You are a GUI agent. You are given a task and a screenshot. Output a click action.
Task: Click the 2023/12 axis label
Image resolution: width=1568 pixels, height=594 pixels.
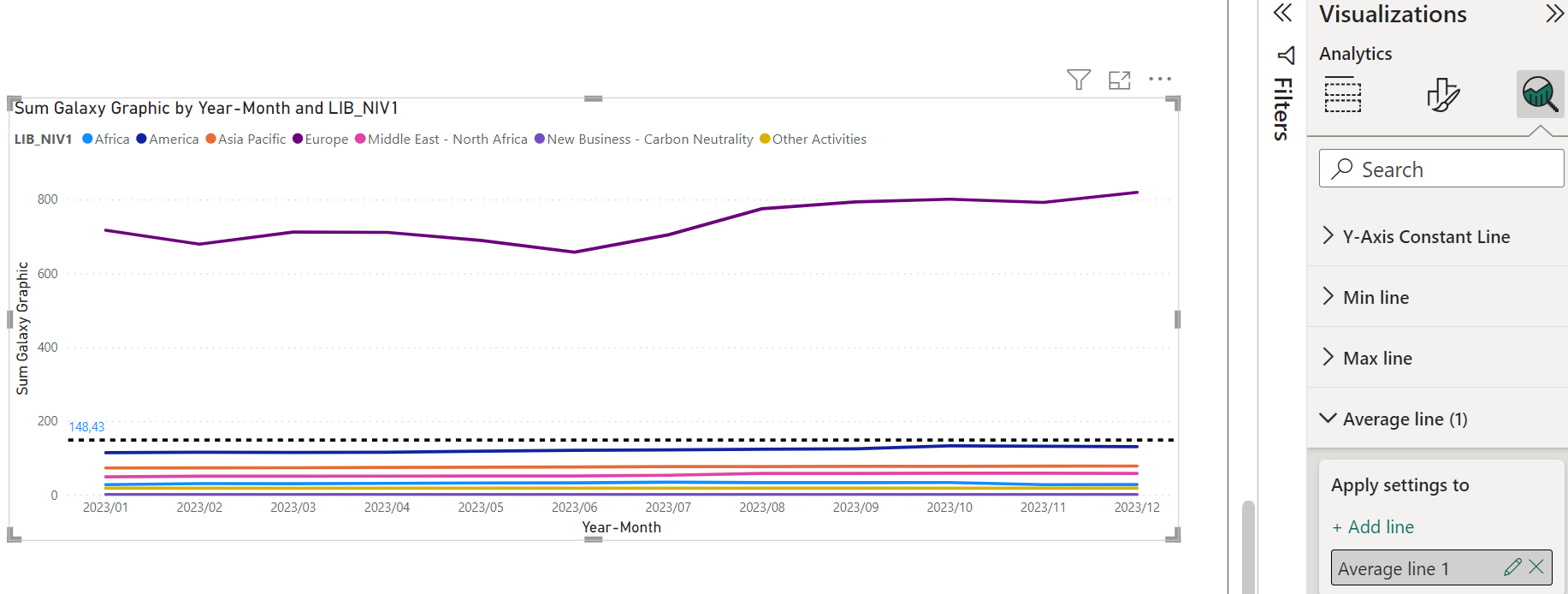click(x=1137, y=508)
